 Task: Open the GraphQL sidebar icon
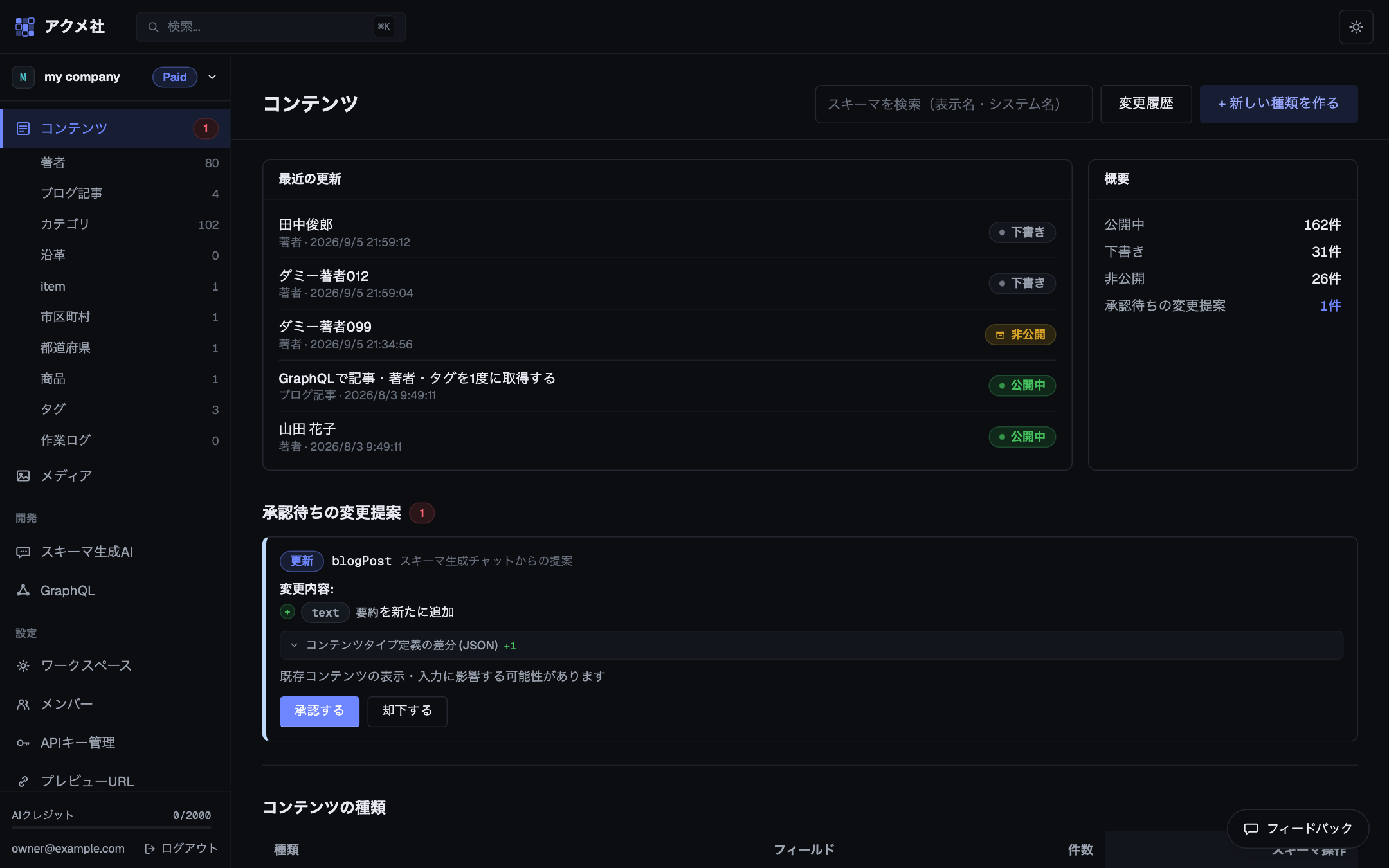[23, 590]
